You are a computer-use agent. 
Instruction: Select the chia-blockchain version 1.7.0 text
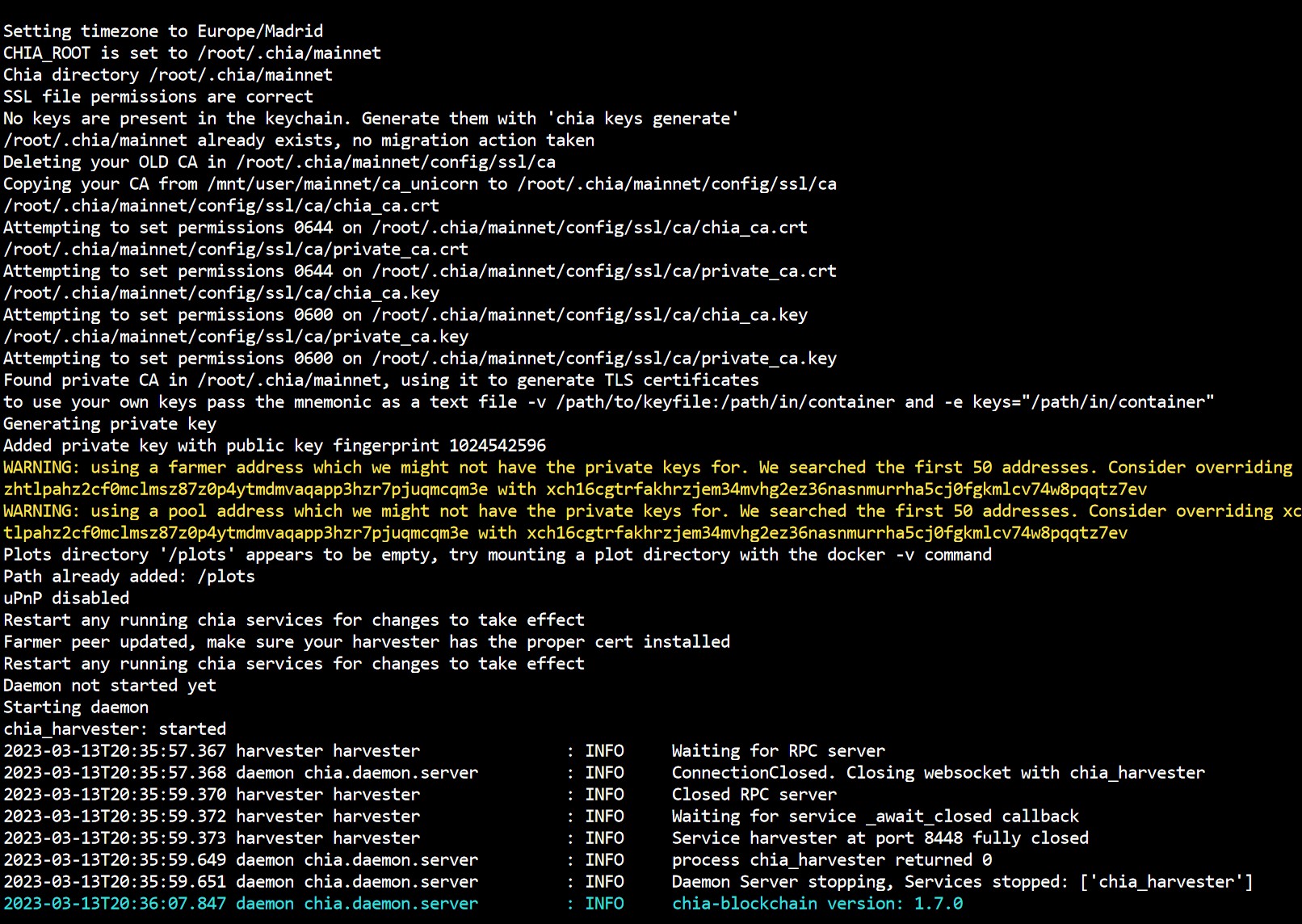point(816,903)
